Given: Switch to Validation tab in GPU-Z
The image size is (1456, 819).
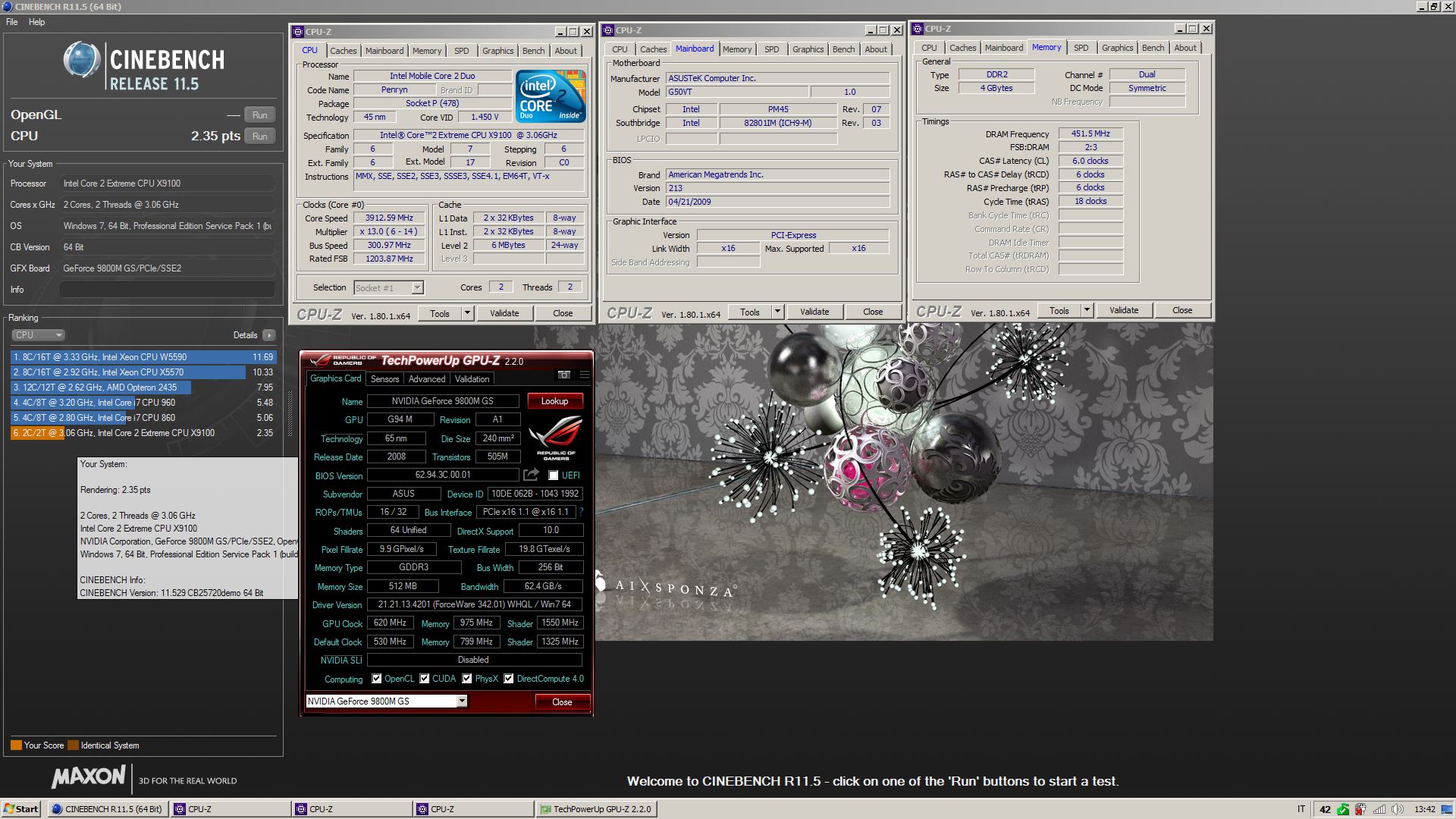Looking at the screenshot, I should click(x=472, y=379).
